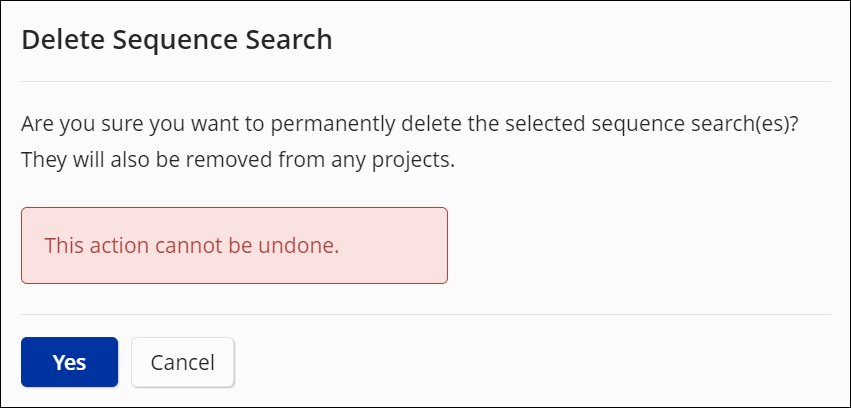Click the Yes button to confirm deletion
Image resolution: width=851 pixels, height=408 pixels.
click(x=69, y=362)
